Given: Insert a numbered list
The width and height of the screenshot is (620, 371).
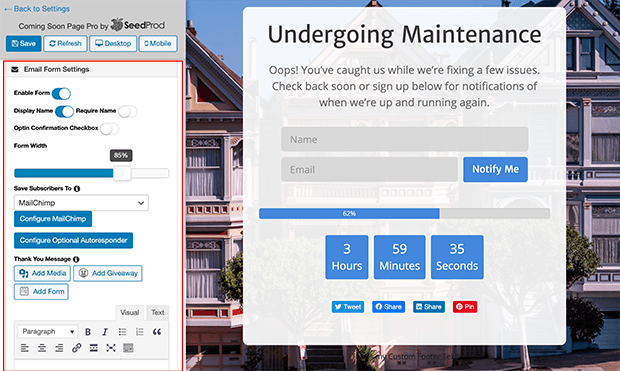Looking at the screenshot, I should point(140,331).
